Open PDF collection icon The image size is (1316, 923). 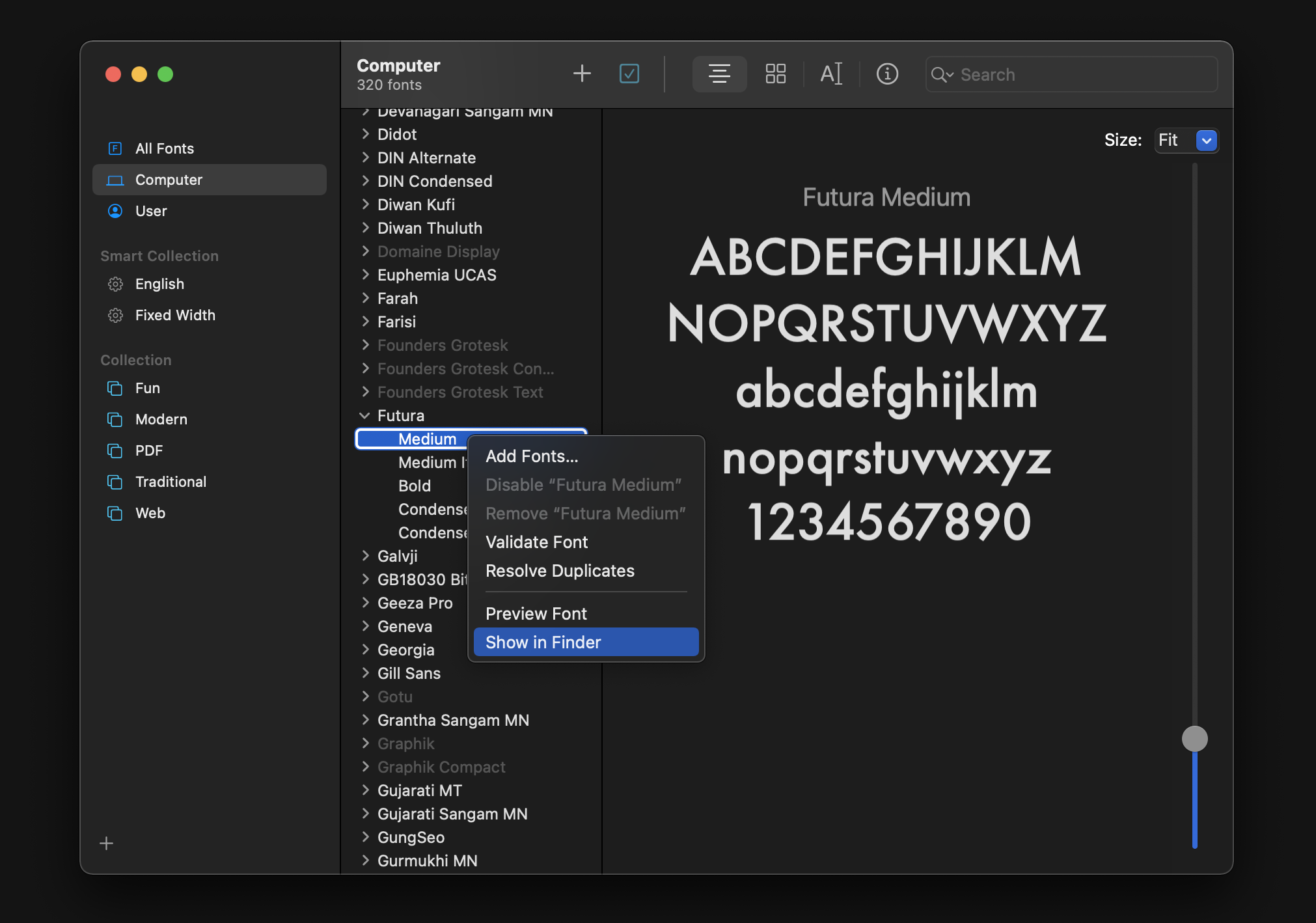click(115, 451)
